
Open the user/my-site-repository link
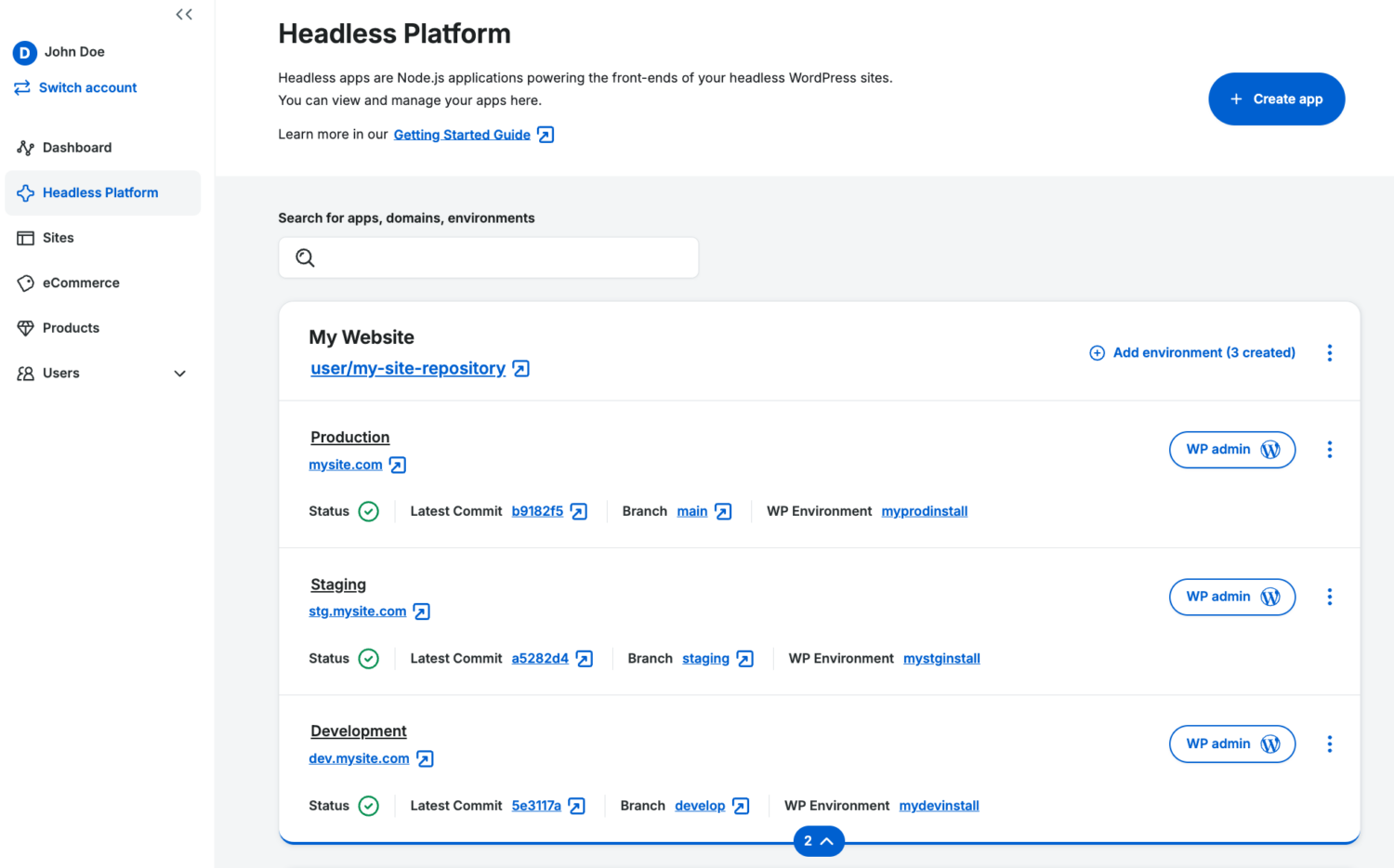click(408, 368)
